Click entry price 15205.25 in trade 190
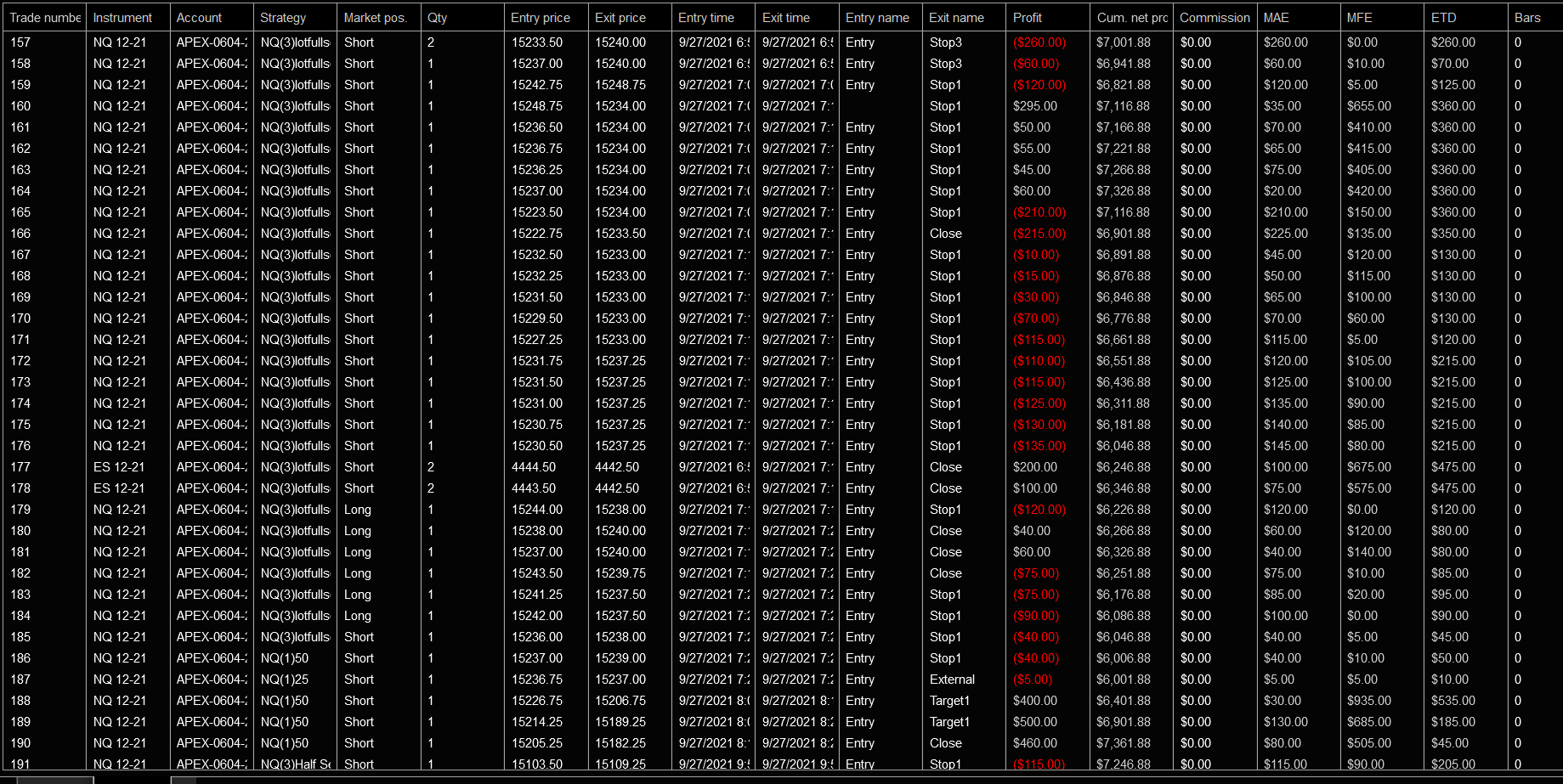This screenshot has height=784, width=1563. tap(537, 743)
